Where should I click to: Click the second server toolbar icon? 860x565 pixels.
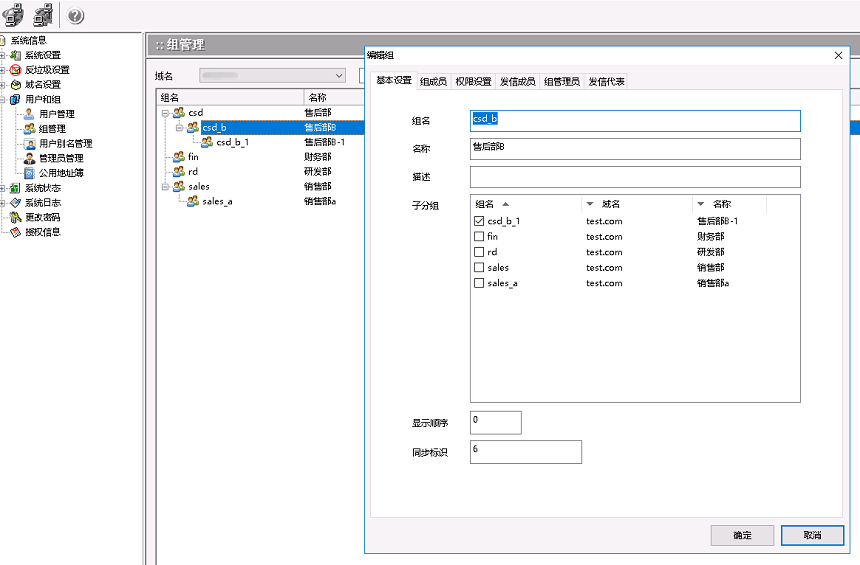click(x=43, y=16)
